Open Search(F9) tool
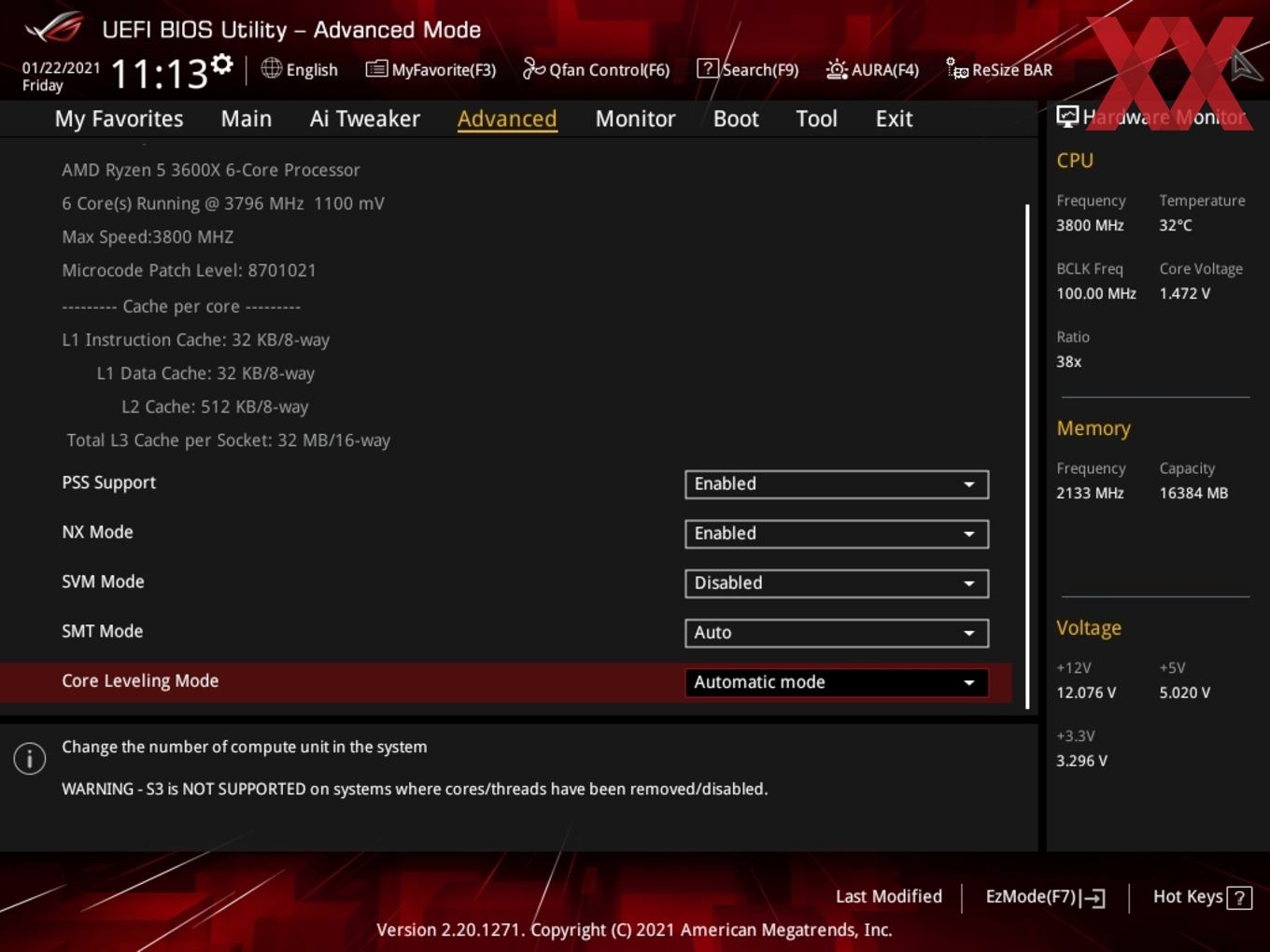This screenshot has height=952, width=1270. point(760,70)
